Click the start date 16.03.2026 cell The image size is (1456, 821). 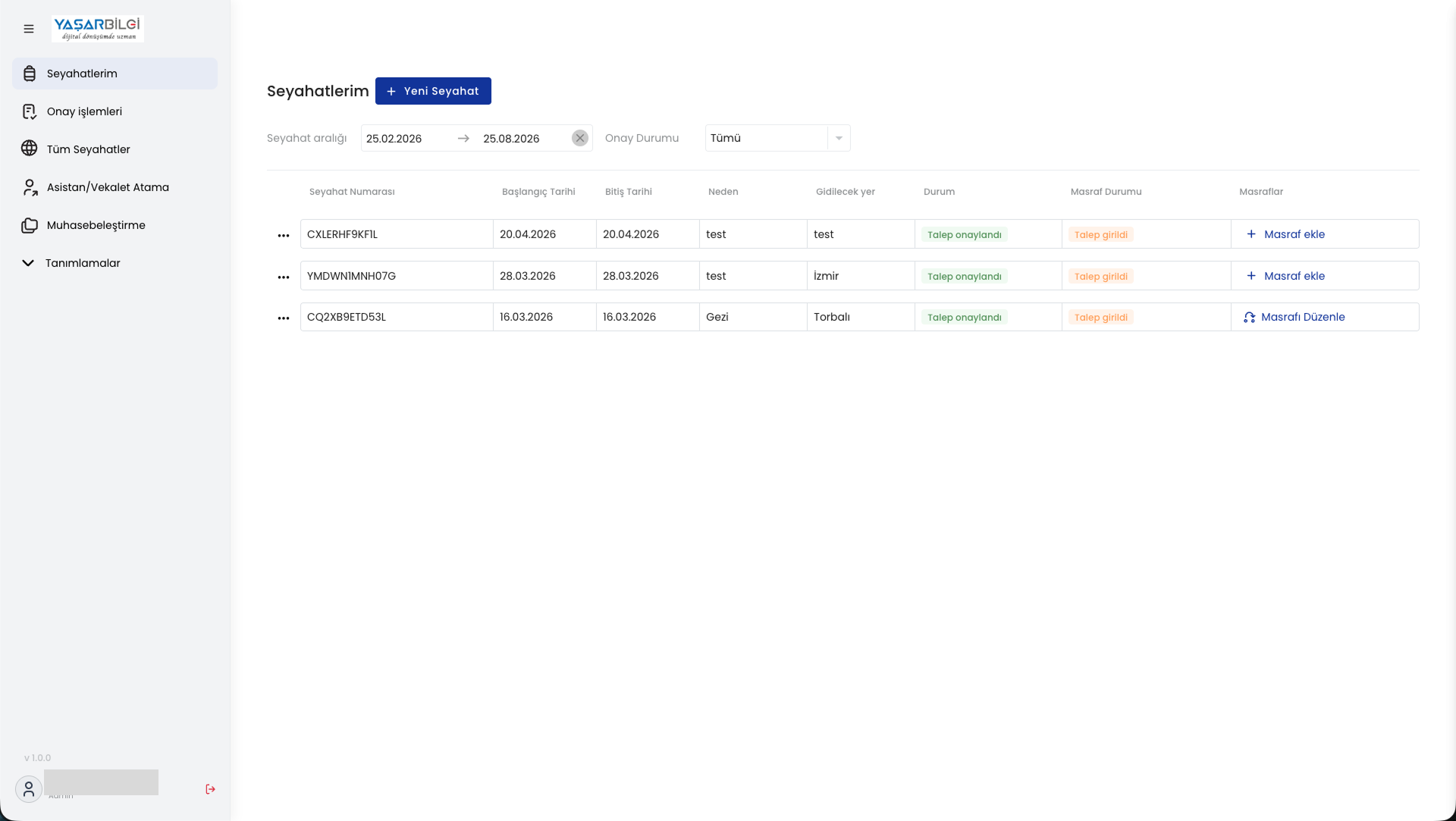click(544, 317)
